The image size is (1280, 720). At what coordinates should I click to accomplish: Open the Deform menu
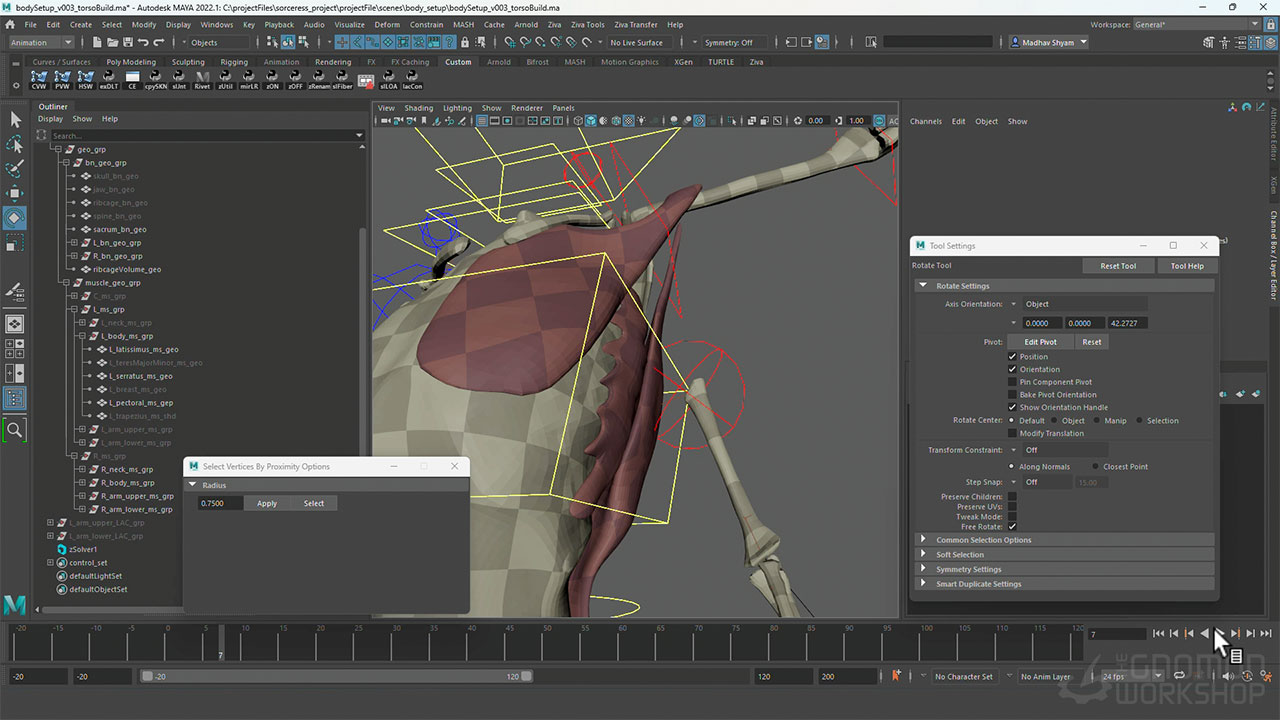(x=386, y=24)
